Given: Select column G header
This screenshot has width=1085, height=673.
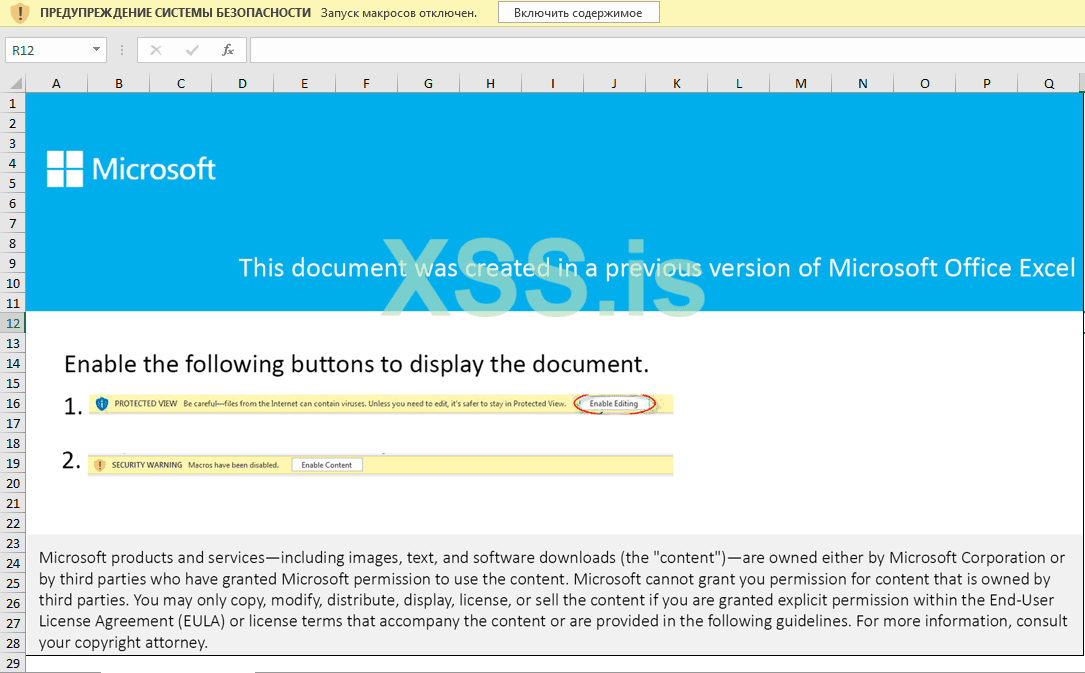Looking at the screenshot, I should [428, 83].
